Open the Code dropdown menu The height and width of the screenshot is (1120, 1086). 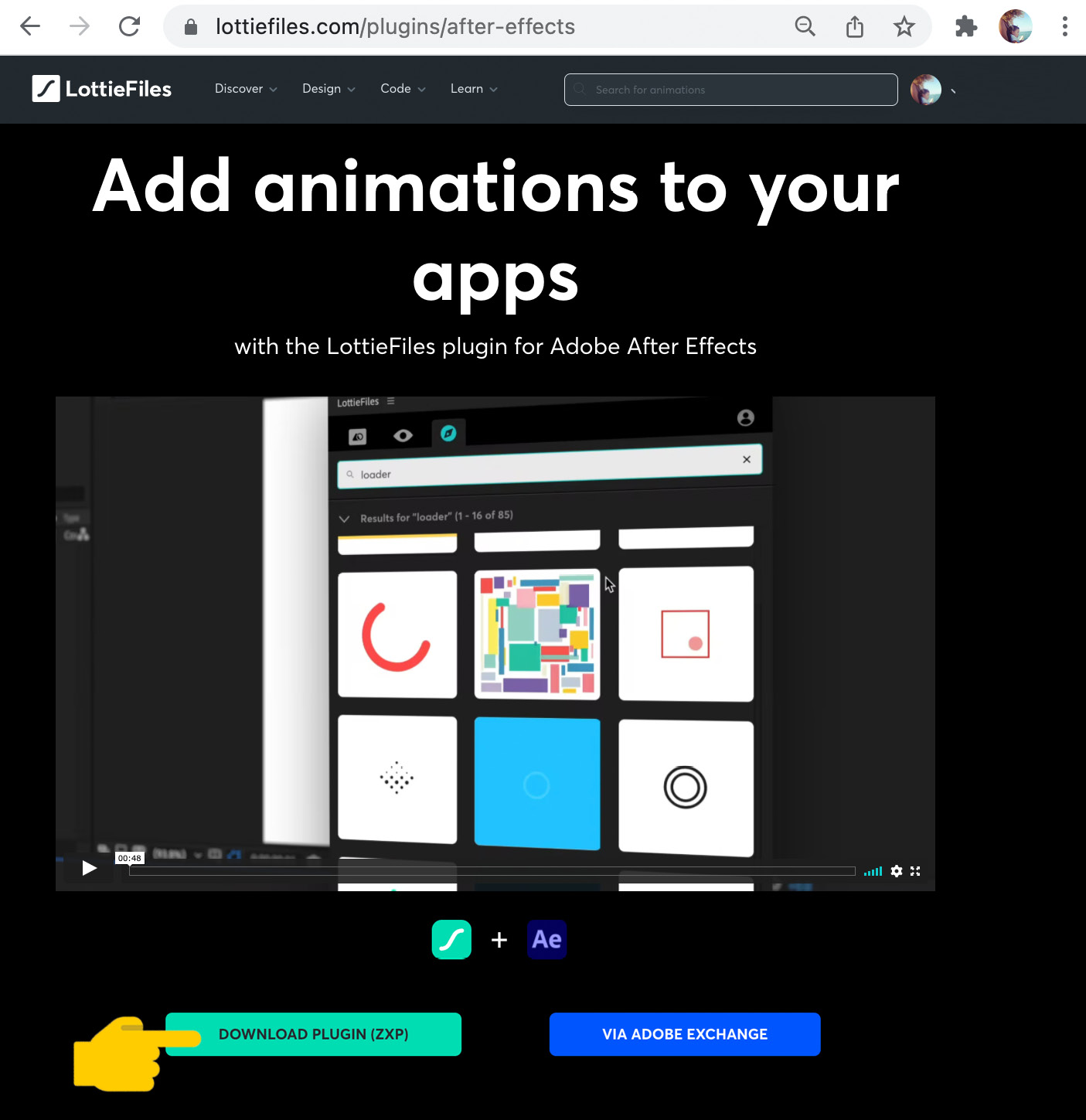(x=403, y=89)
